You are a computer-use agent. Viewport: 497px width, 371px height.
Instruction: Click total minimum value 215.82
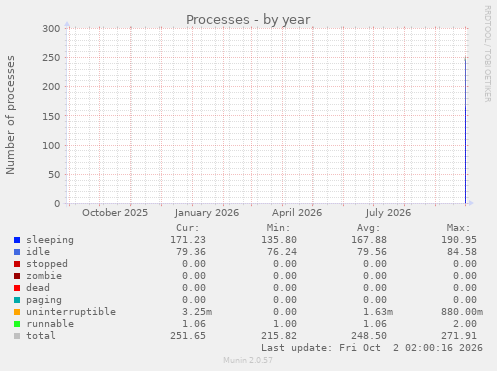point(279,336)
